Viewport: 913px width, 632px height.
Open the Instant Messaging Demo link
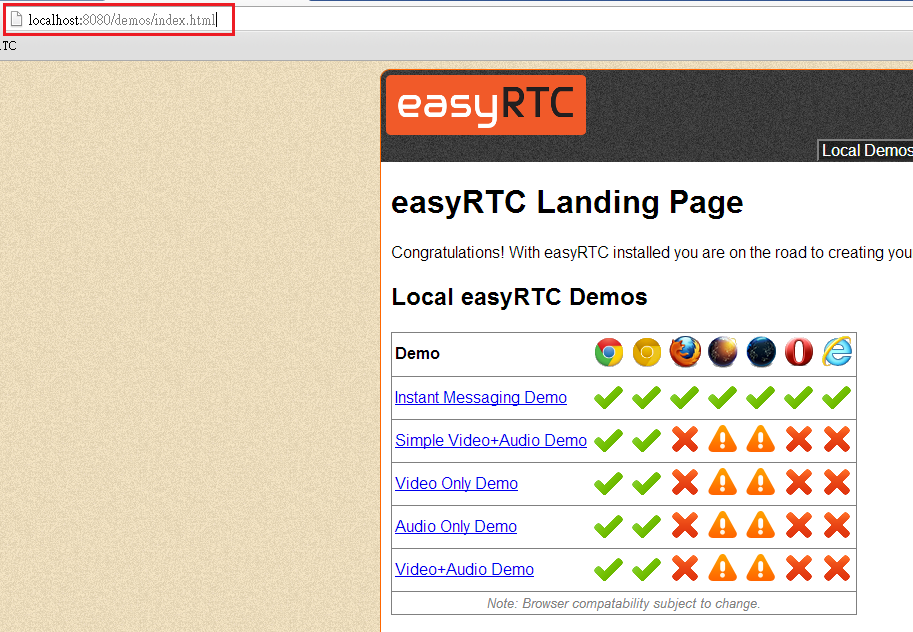(480, 397)
